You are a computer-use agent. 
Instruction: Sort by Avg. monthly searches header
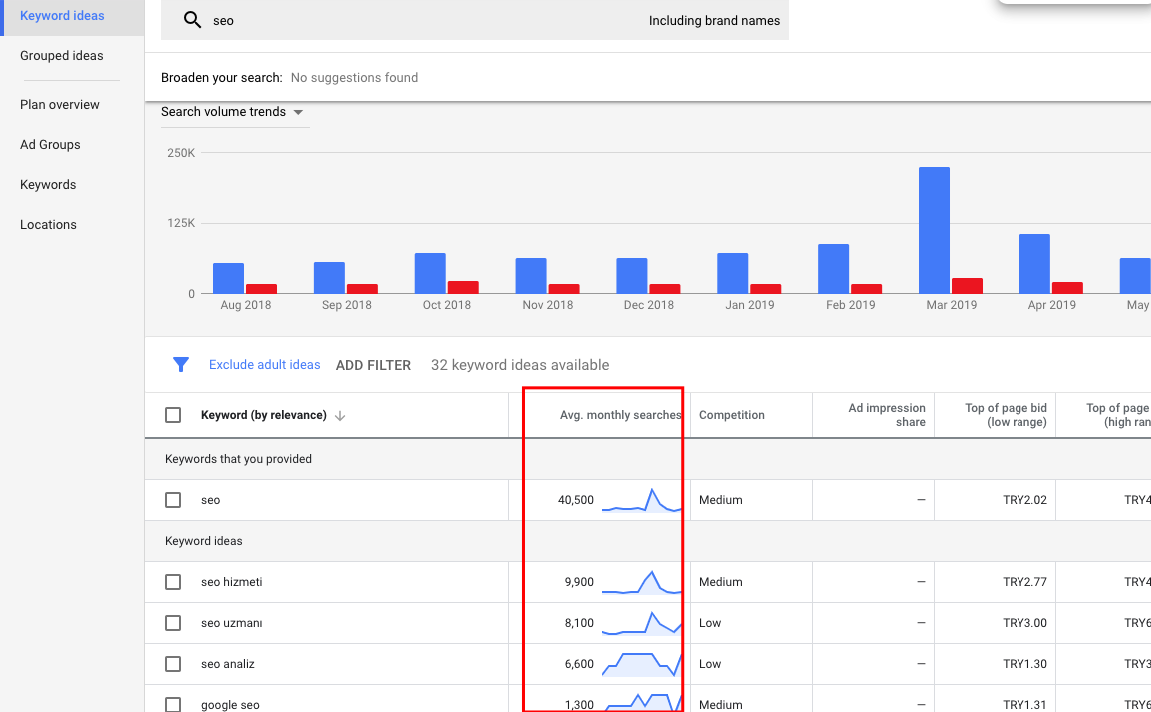point(620,415)
